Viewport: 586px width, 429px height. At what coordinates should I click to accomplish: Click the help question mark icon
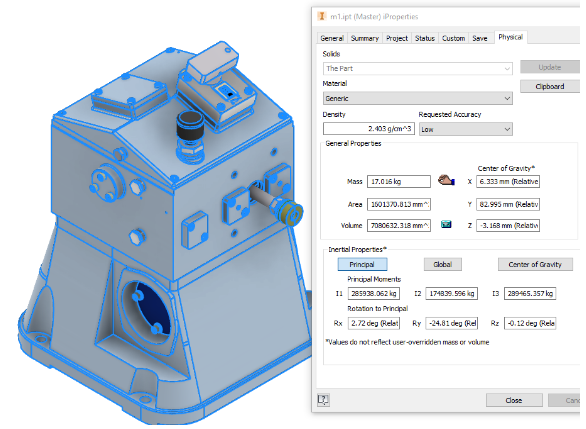click(x=323, y=400)
